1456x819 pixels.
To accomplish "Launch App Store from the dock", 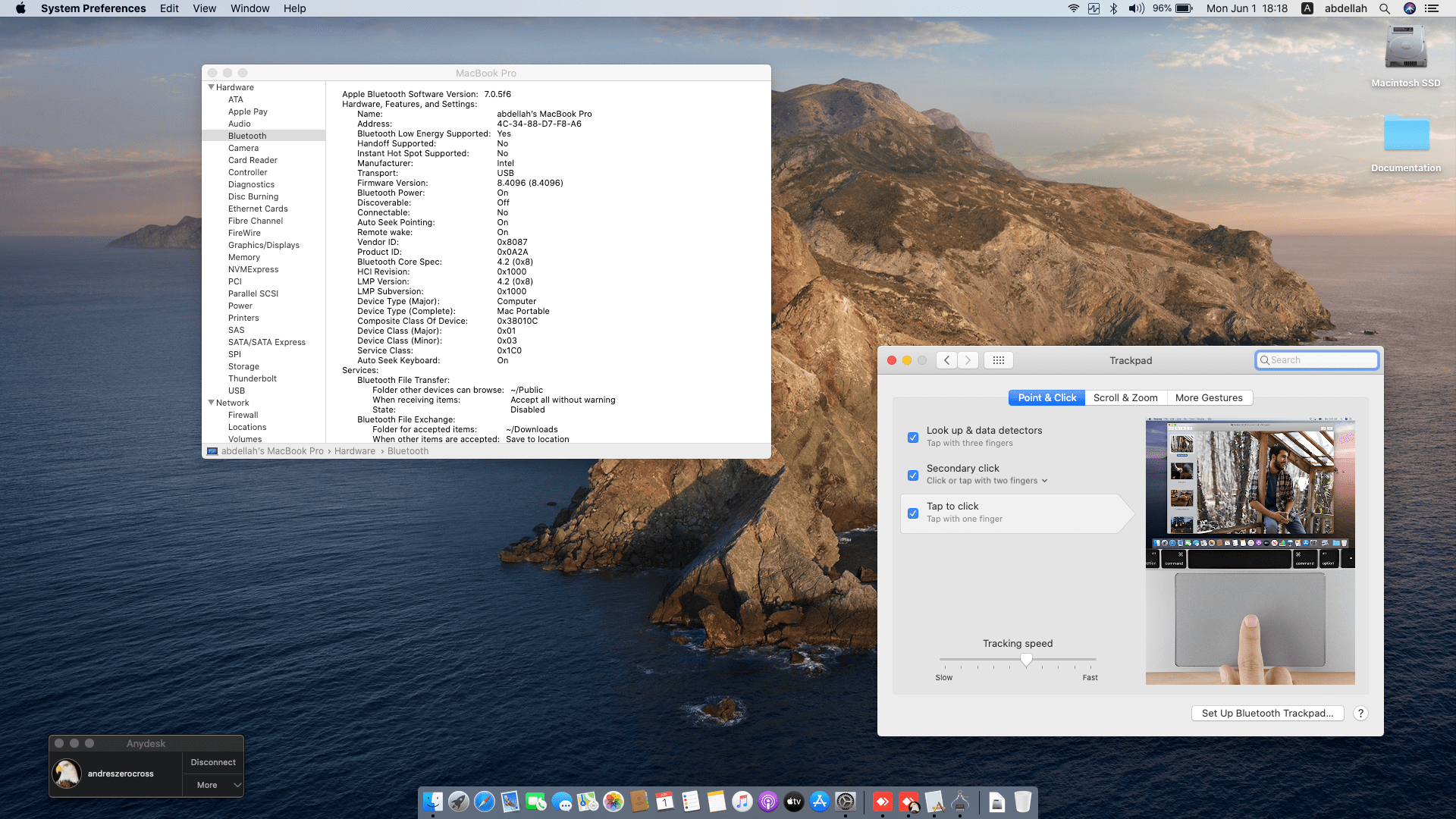I will (x=819, y=802).
